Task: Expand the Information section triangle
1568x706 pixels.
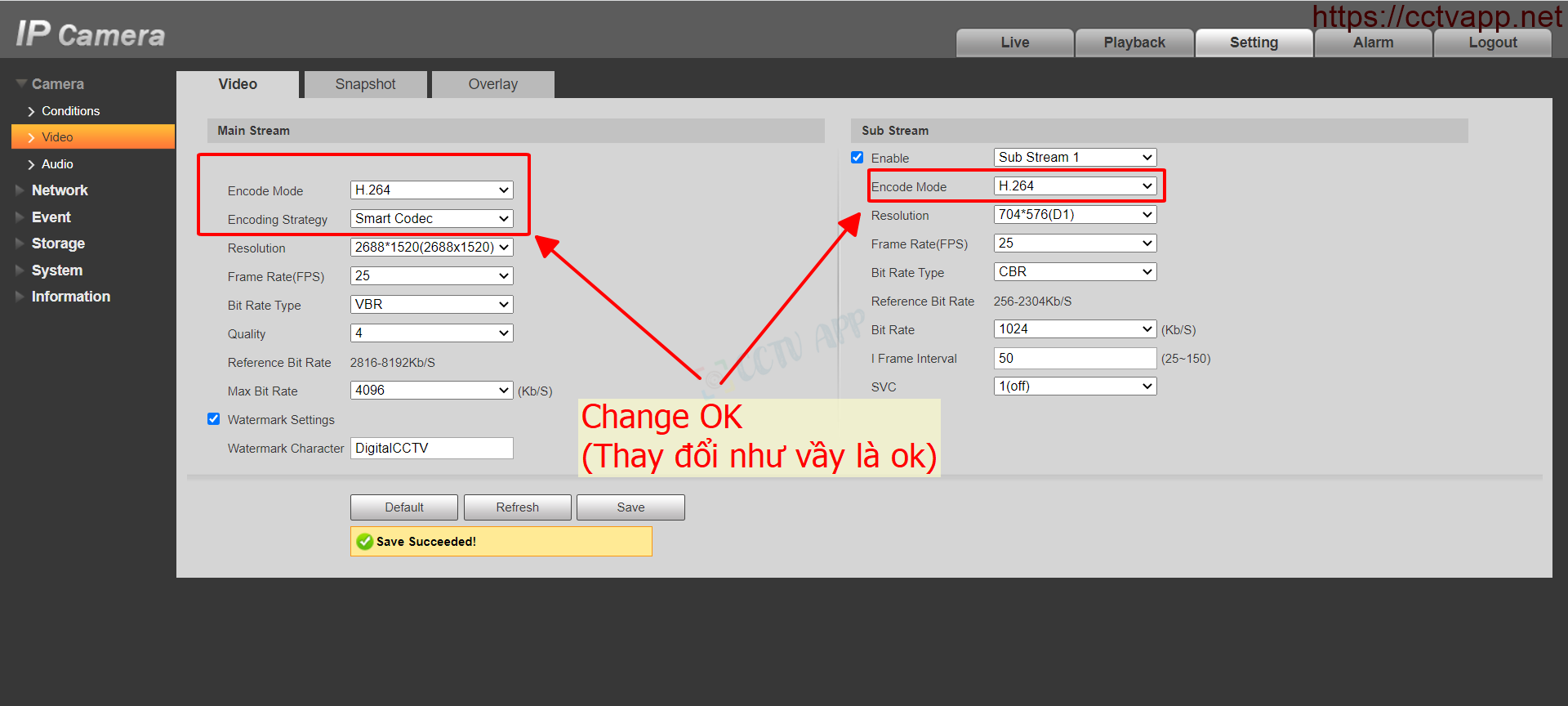Action: pyautogui.click(x=20, y=297)
